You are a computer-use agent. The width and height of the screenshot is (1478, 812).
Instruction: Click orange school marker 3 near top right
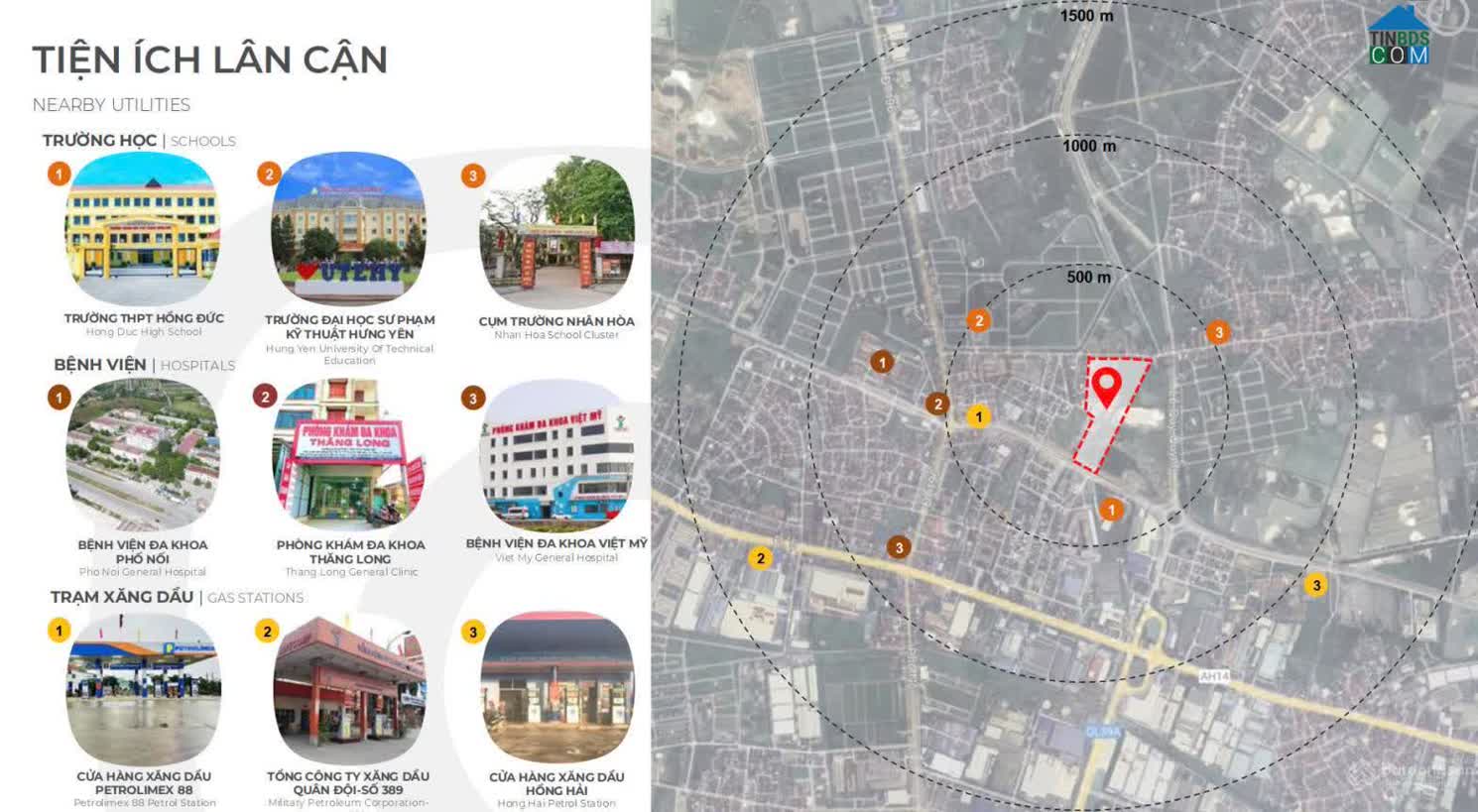click(1216, 332)
